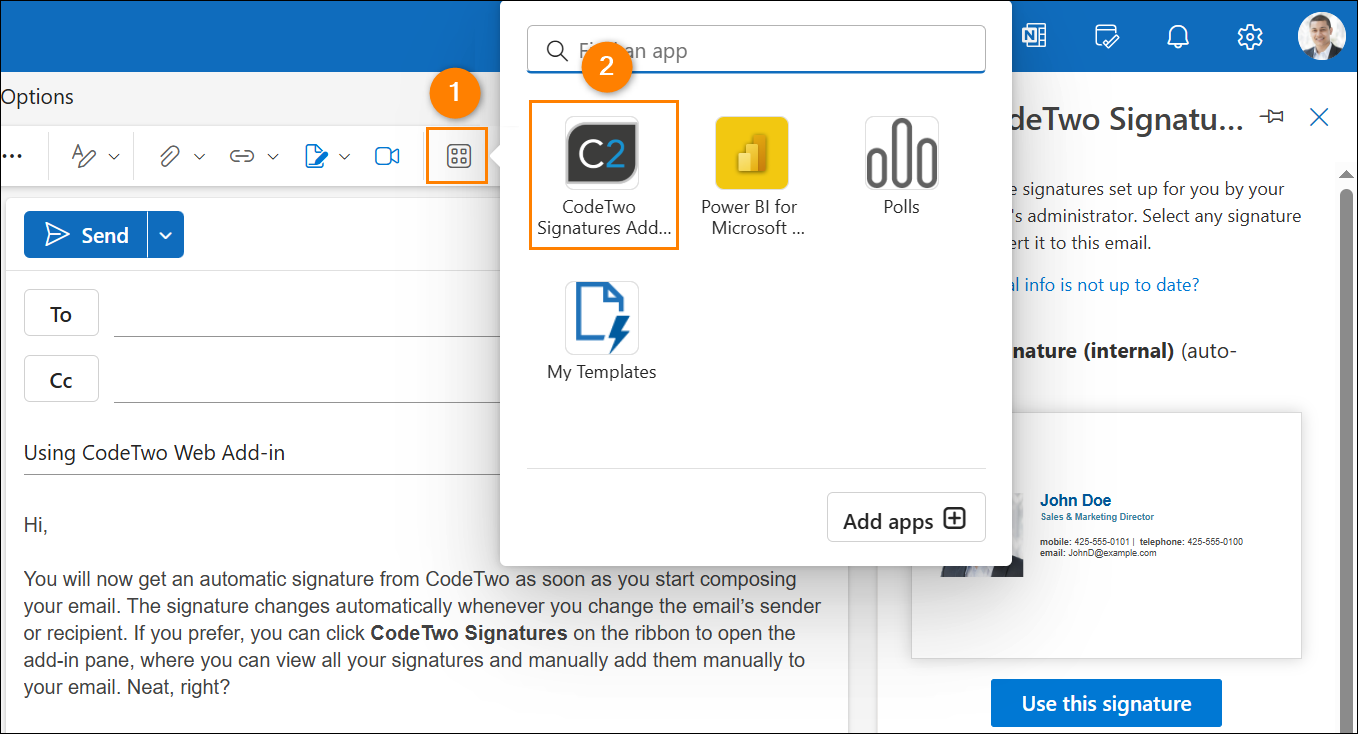Open the Settings gear icon
This screenshot has height=734, width=1358.
click(1250, 37)
